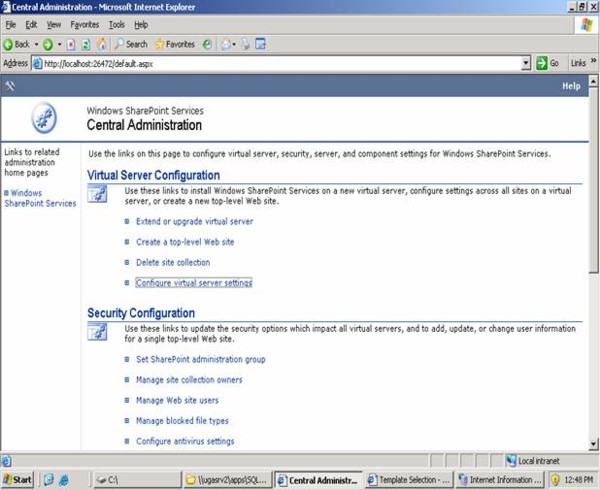Screen dimensions: 600x490
Task: Open the Search pane in toolbar
Action: [131, 44]
